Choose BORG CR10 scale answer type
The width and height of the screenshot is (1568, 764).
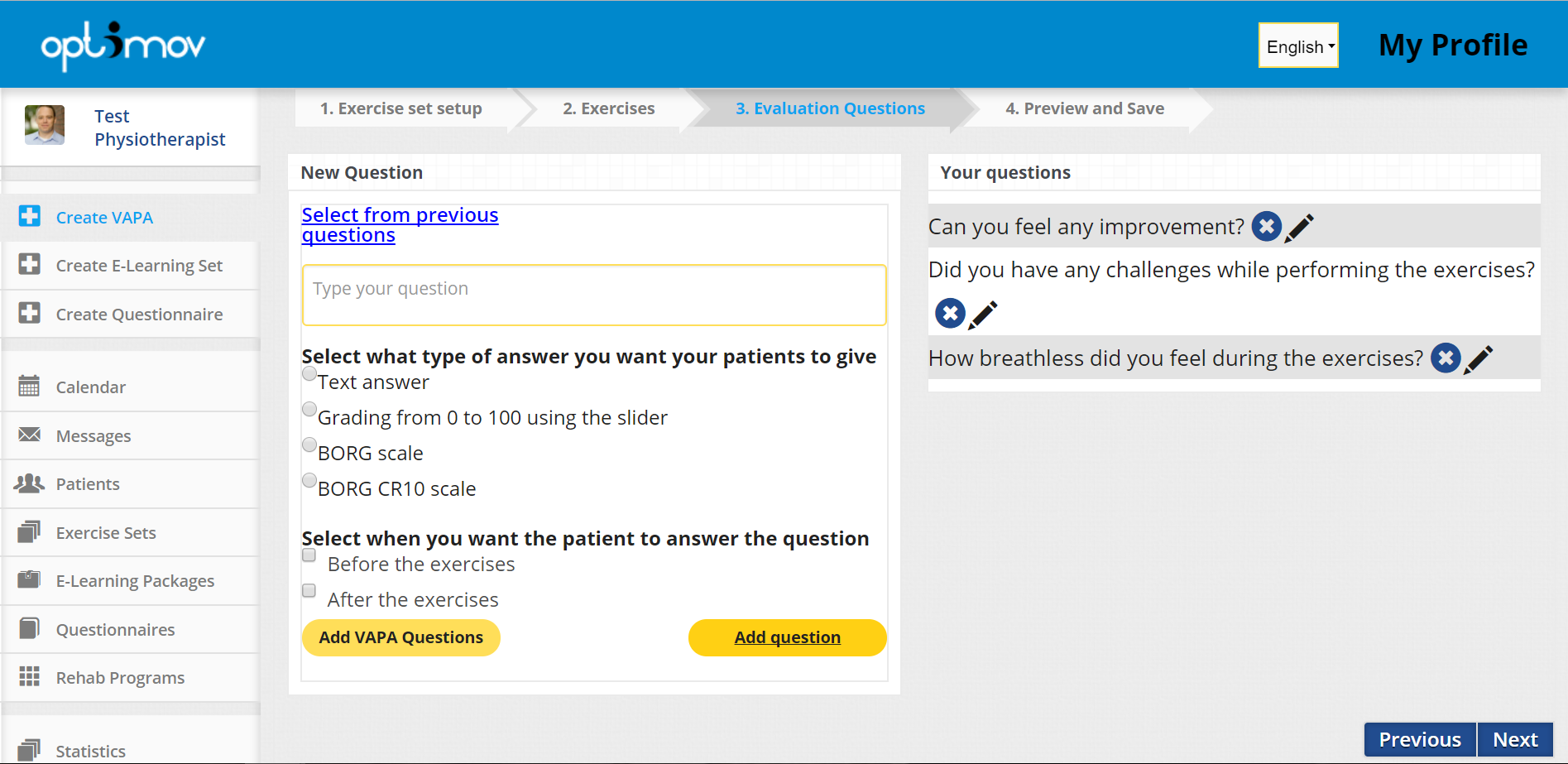(x=309, y=480)
